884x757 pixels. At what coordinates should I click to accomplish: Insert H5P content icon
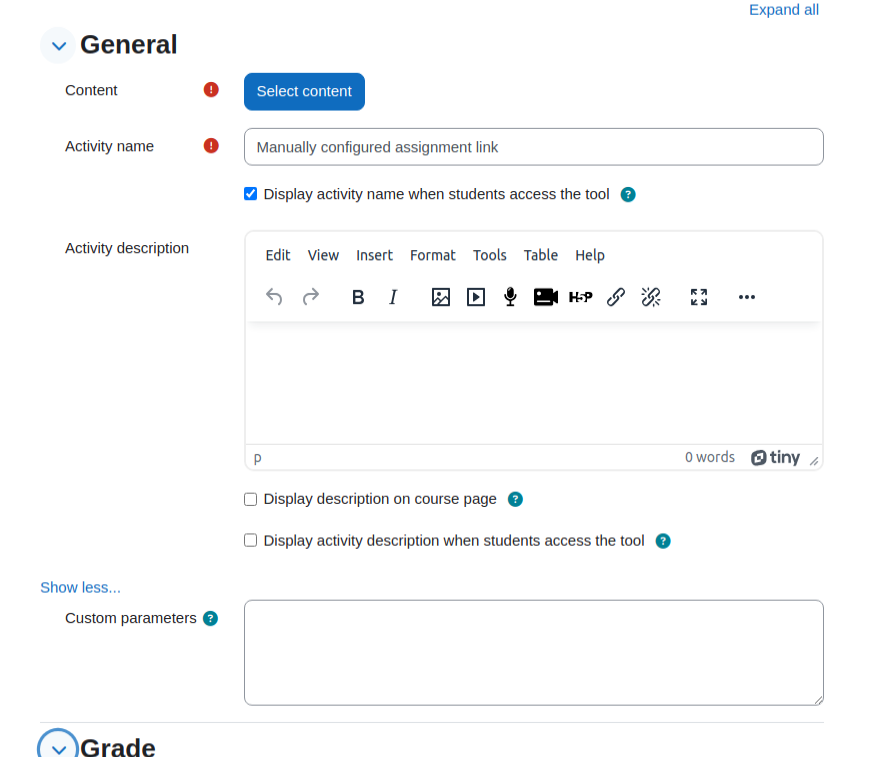click(x=581, y=297)
